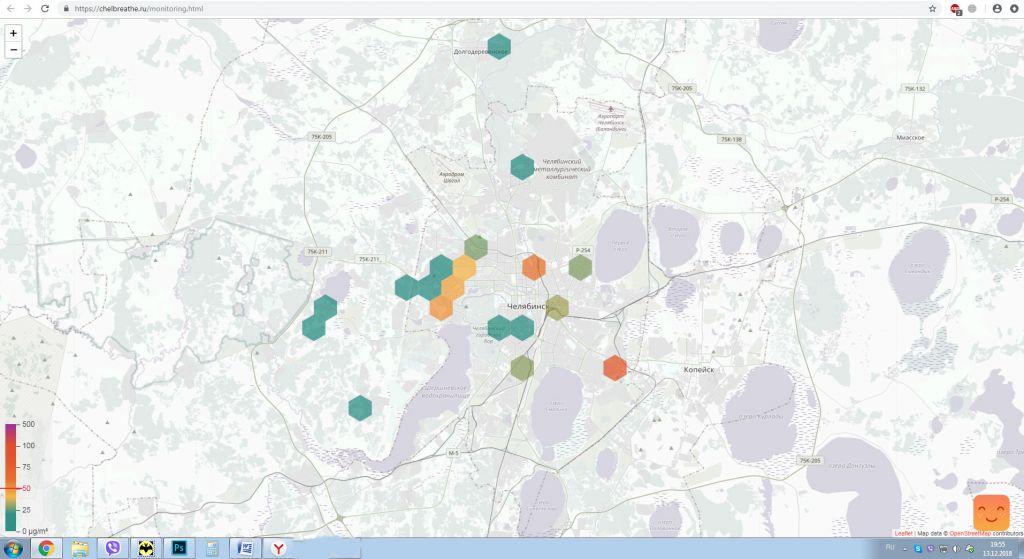Open the Windows Start menu
This screenshot has width=1024, height=559.
[13, 548]
